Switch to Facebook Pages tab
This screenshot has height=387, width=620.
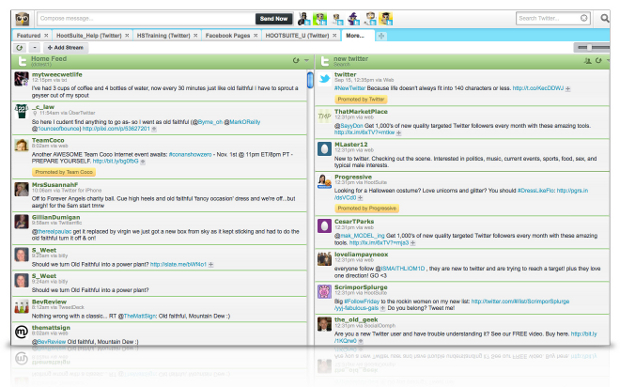[x=228, y=36]
